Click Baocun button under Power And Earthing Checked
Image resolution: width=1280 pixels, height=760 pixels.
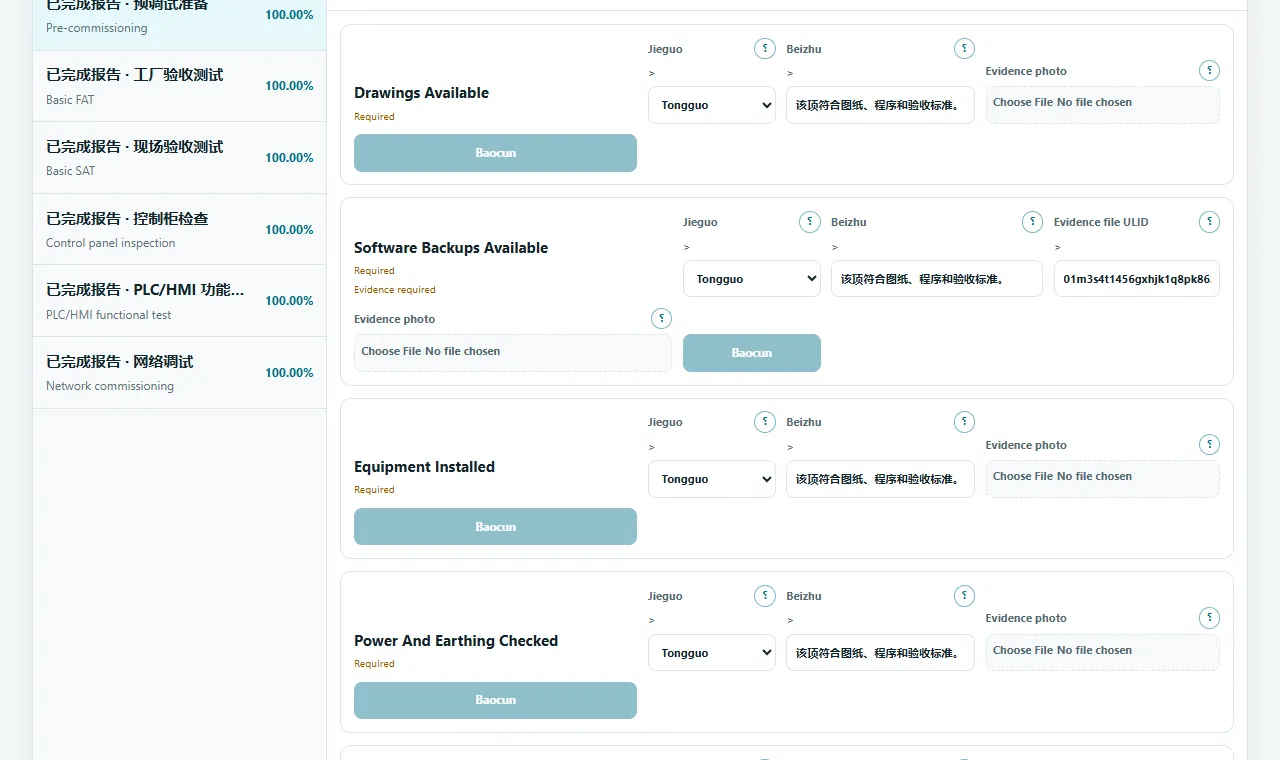tap(495, 700)
